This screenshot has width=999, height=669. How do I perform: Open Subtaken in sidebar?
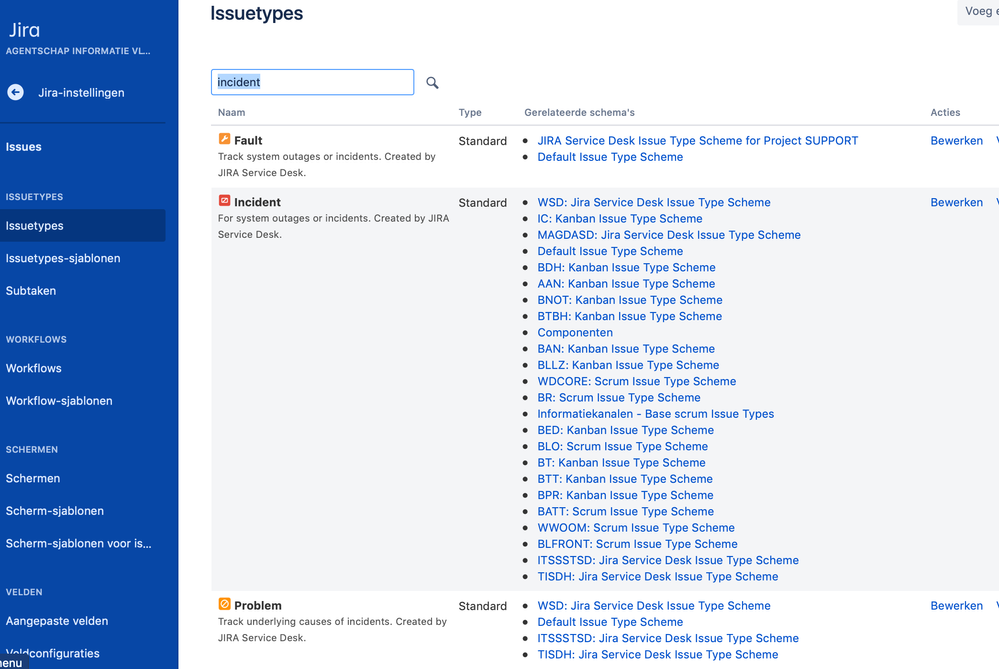[31, 291]
